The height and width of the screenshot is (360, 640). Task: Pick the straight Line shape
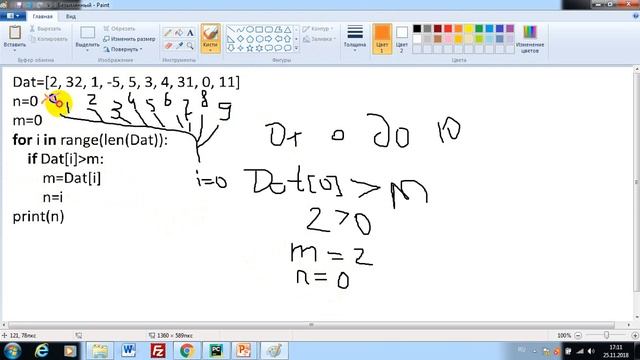pos(231,29)
